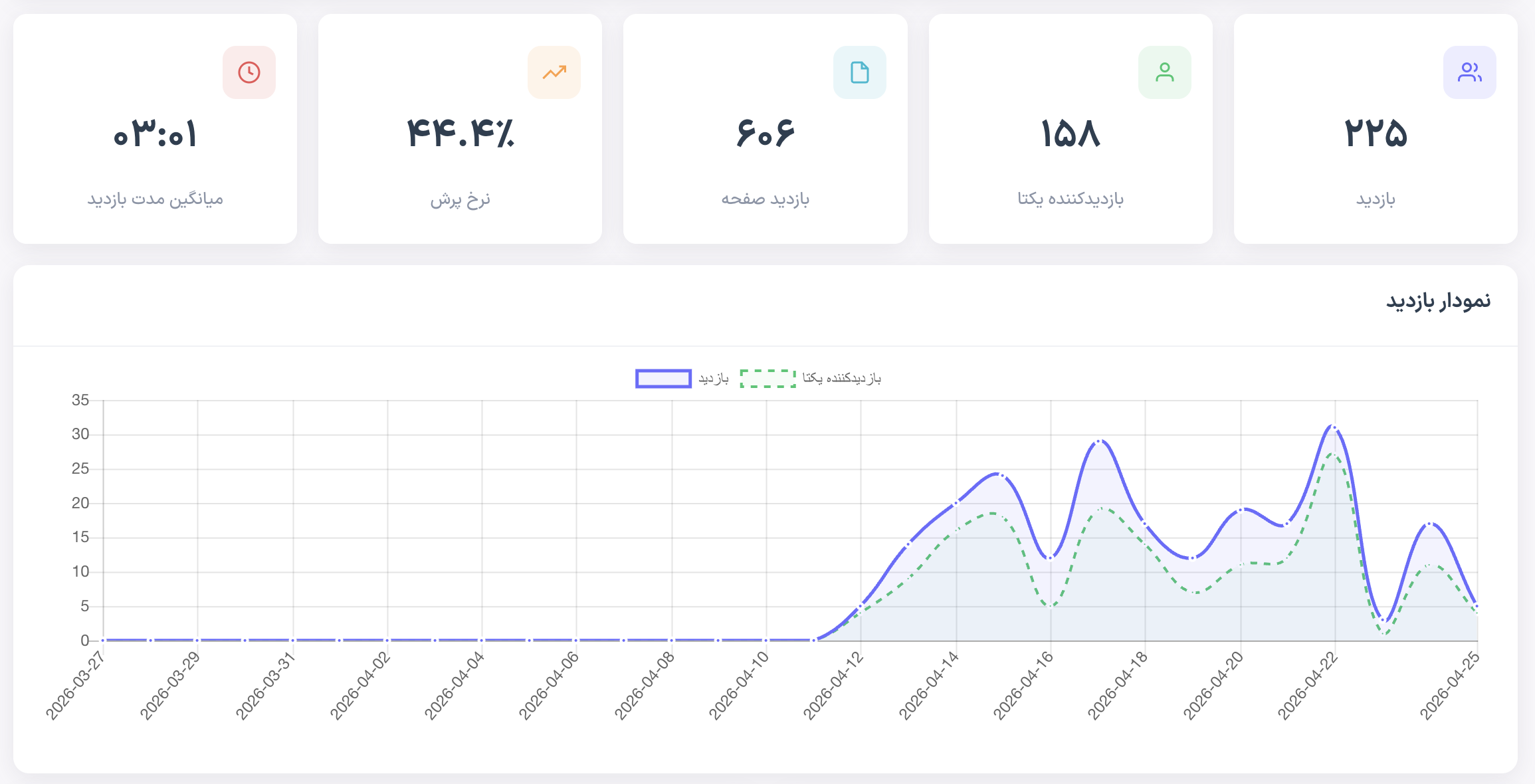Click the ۴۴.۴٪ bounce rate value
Screen dimensions: 1535x784
point(460,134)
